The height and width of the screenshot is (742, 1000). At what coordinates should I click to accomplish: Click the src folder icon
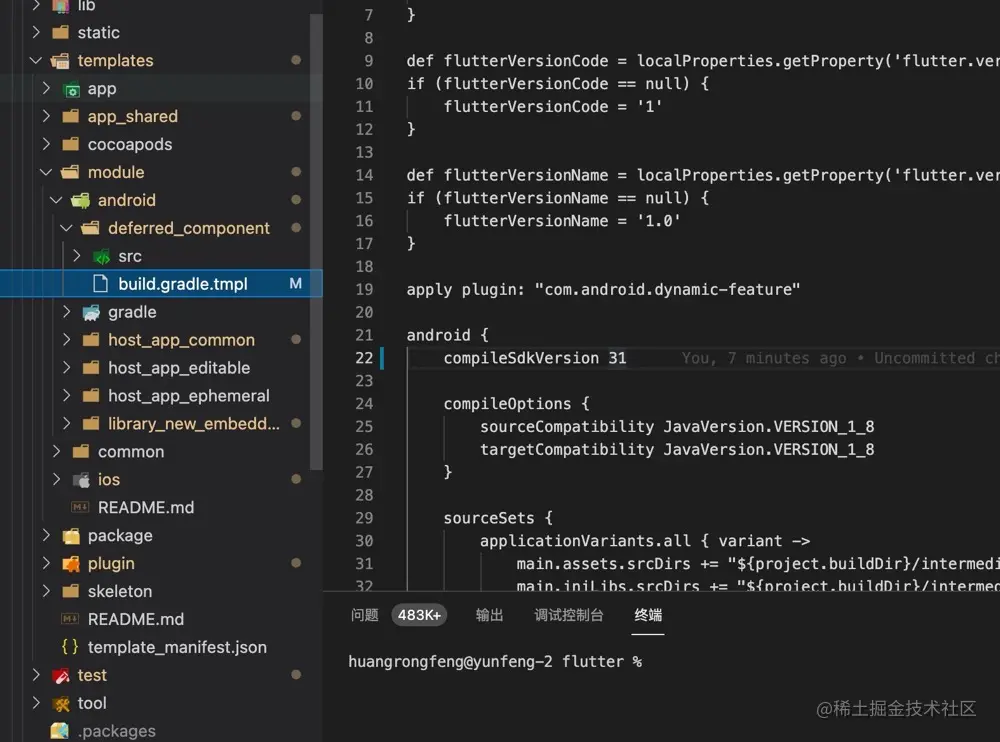[101, 256]
